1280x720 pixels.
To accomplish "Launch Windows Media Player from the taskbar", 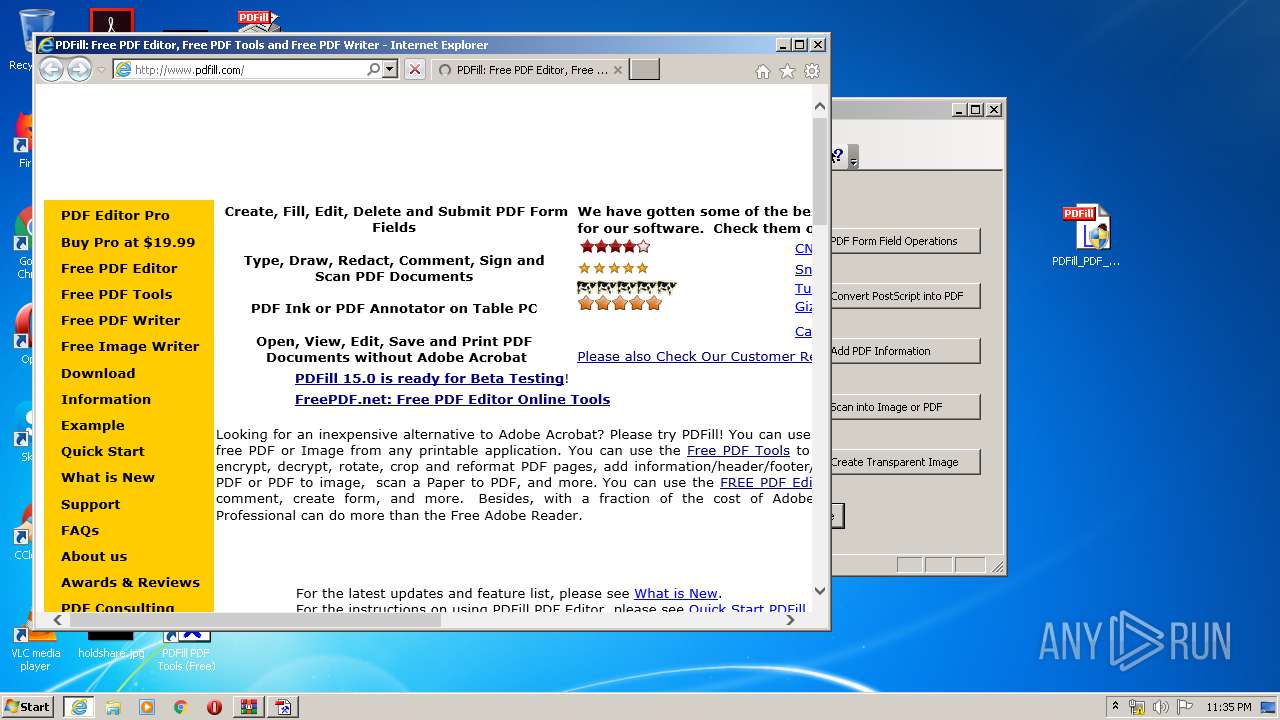I will click(x=147, y=707).
